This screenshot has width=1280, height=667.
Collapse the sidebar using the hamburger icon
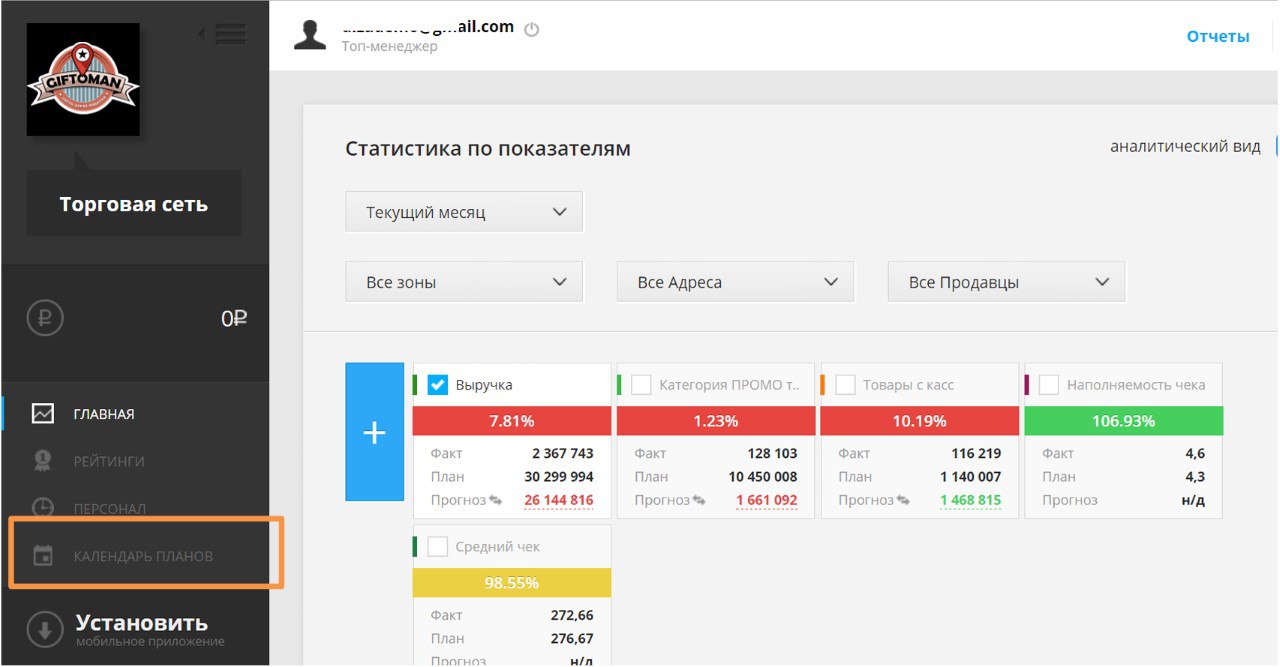click(x=229, y=34)
